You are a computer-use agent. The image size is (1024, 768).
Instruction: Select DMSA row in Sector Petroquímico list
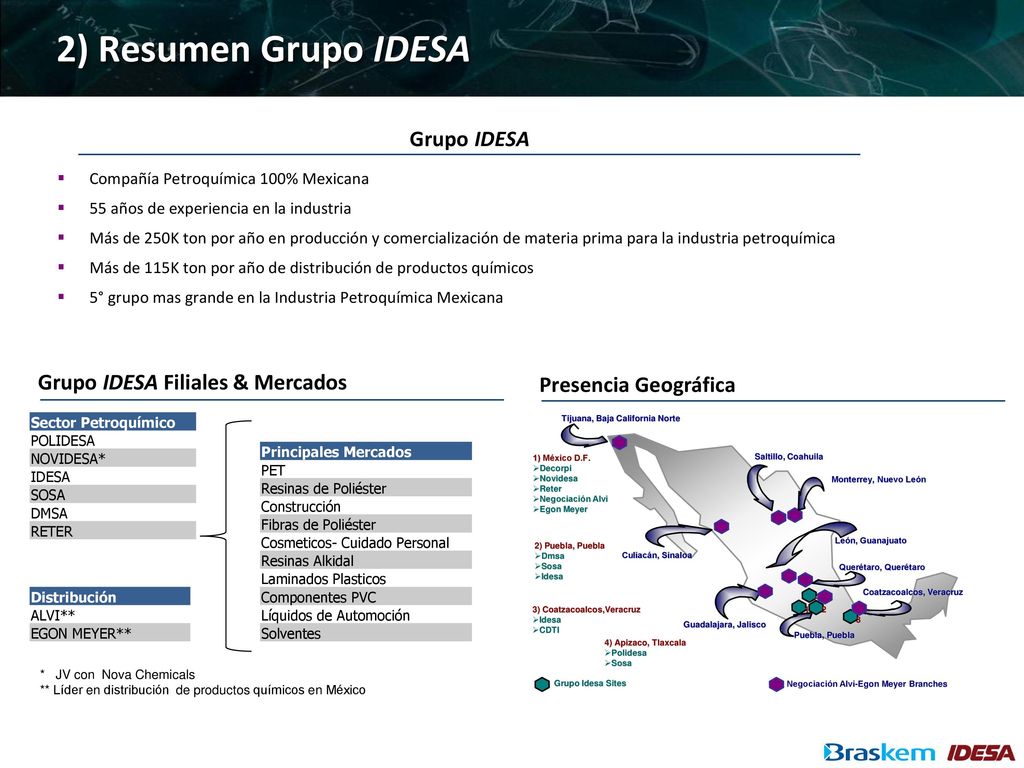tap(112, 513)
